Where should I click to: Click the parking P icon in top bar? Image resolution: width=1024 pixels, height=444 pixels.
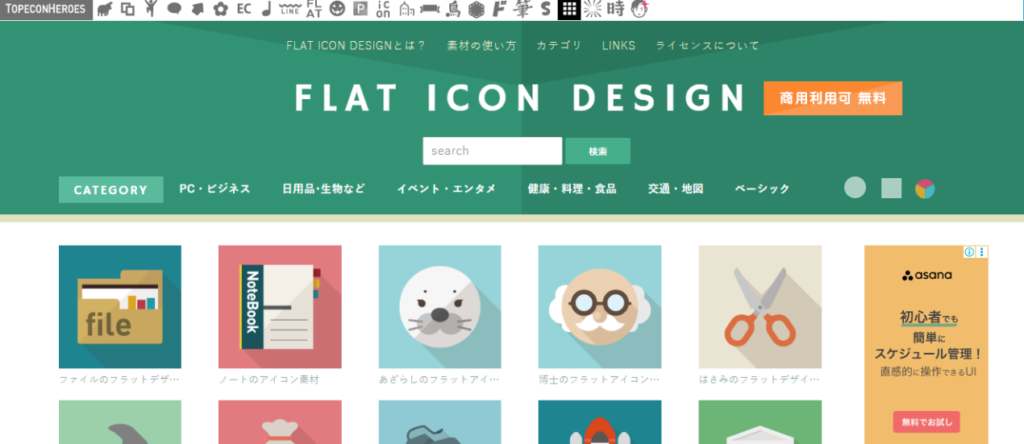360,10
